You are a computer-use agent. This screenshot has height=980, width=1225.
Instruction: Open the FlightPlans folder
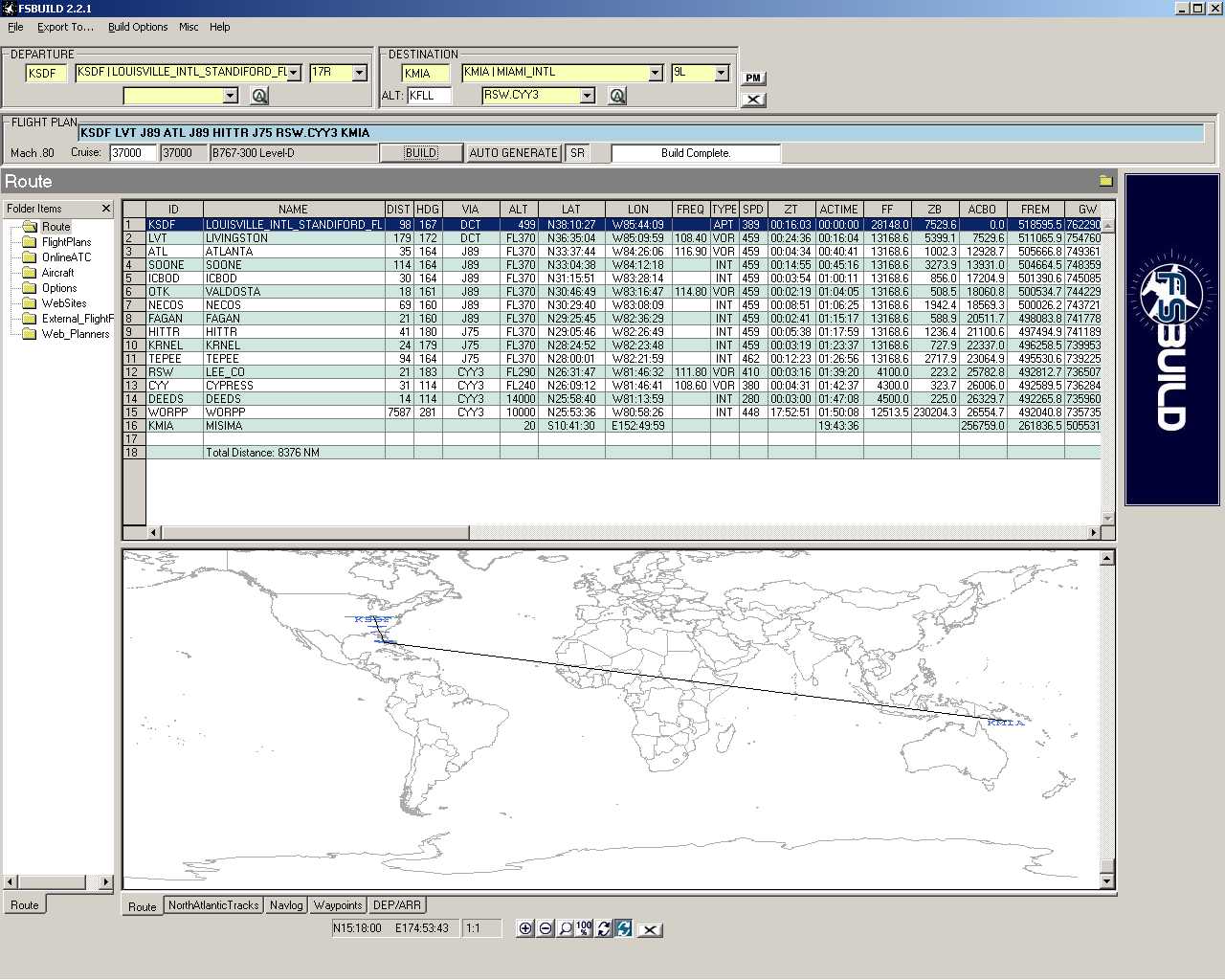pos(66,242)
